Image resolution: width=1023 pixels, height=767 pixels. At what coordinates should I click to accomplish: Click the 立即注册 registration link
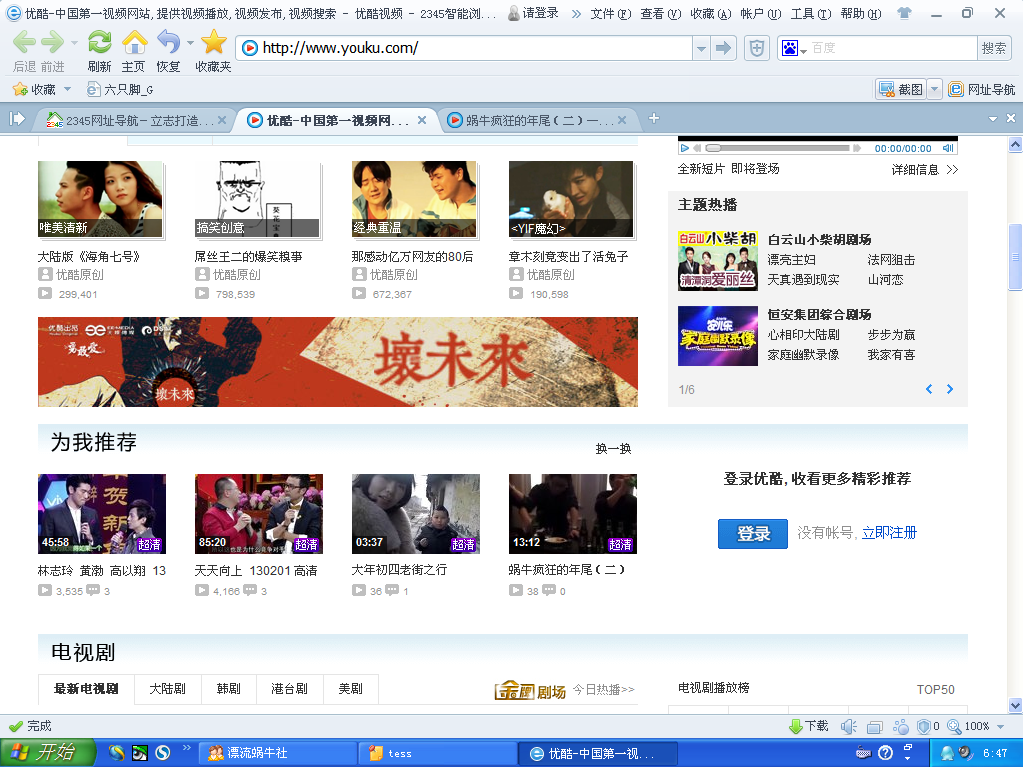[889, 533]
